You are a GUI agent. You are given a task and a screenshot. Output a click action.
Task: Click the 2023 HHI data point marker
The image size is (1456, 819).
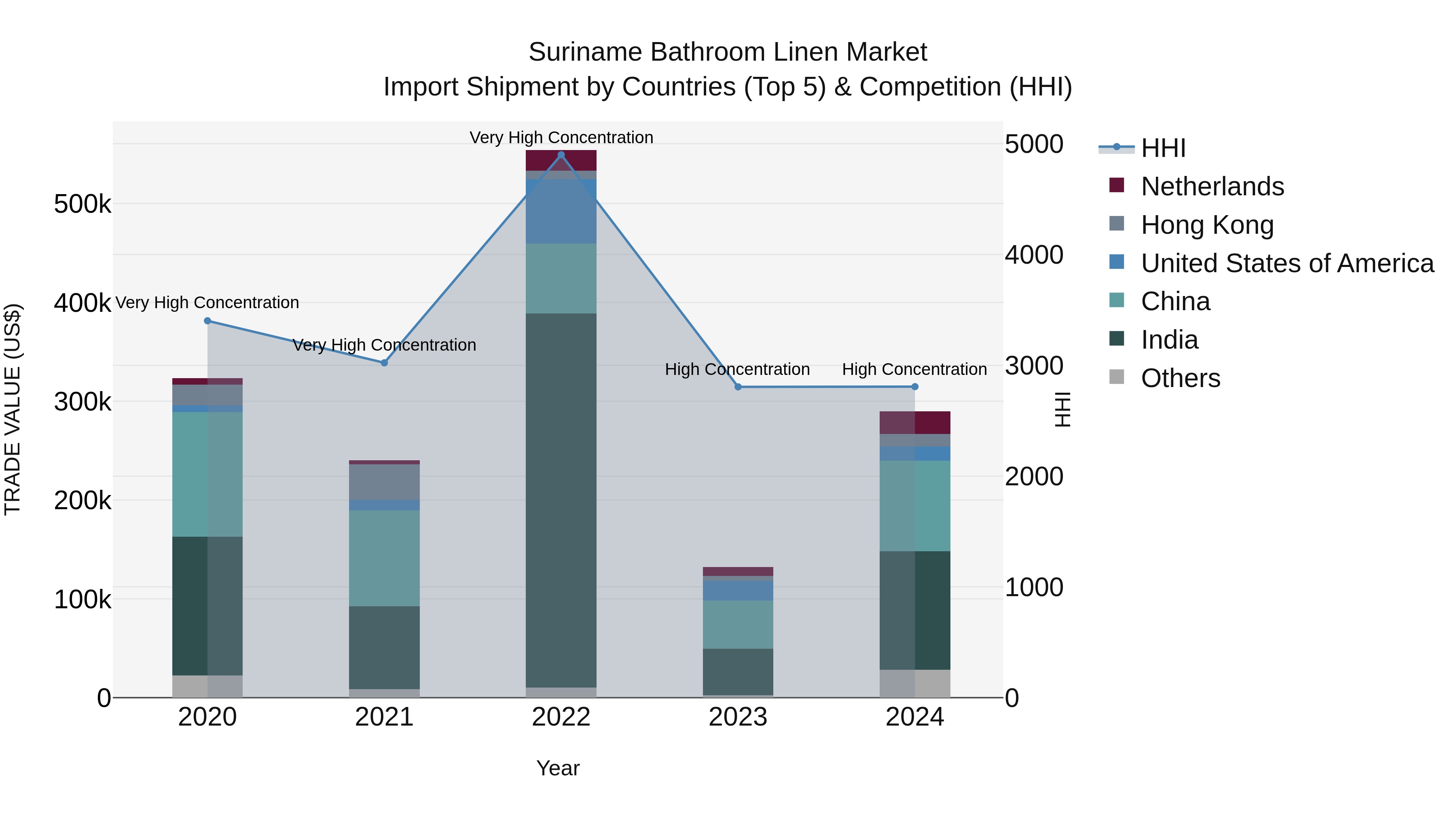(738, 387)
